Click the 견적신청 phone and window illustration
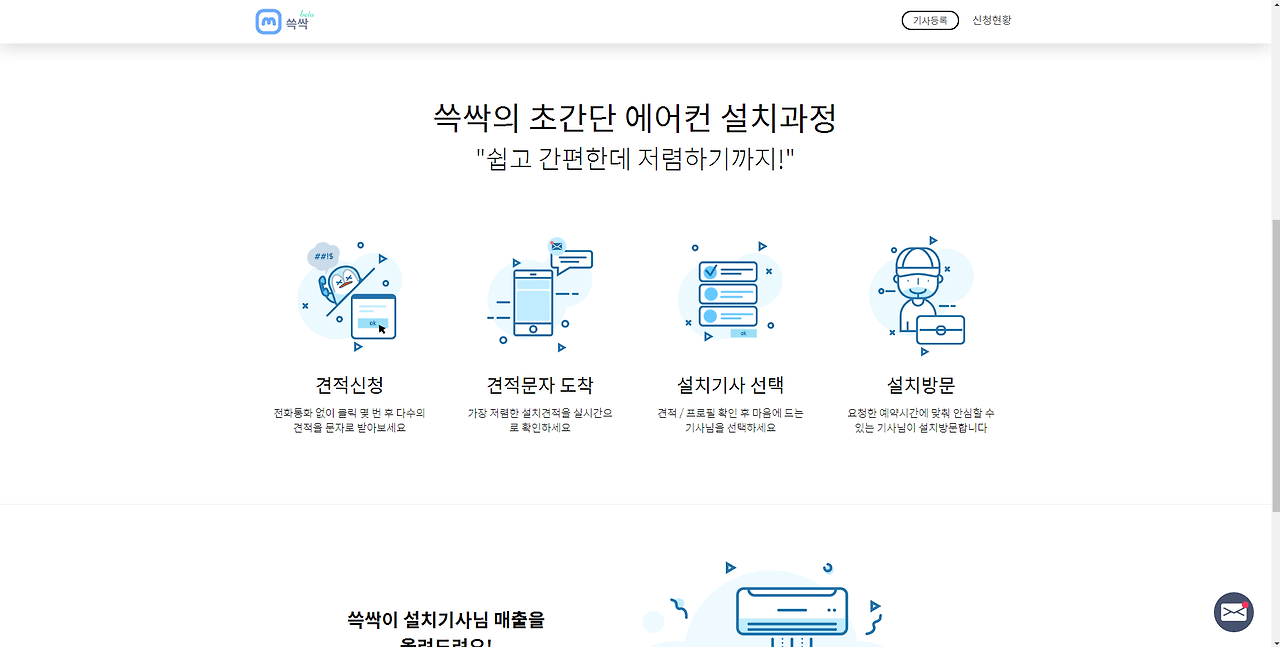The image size is (1280, 647). click(x=350, y=296)
